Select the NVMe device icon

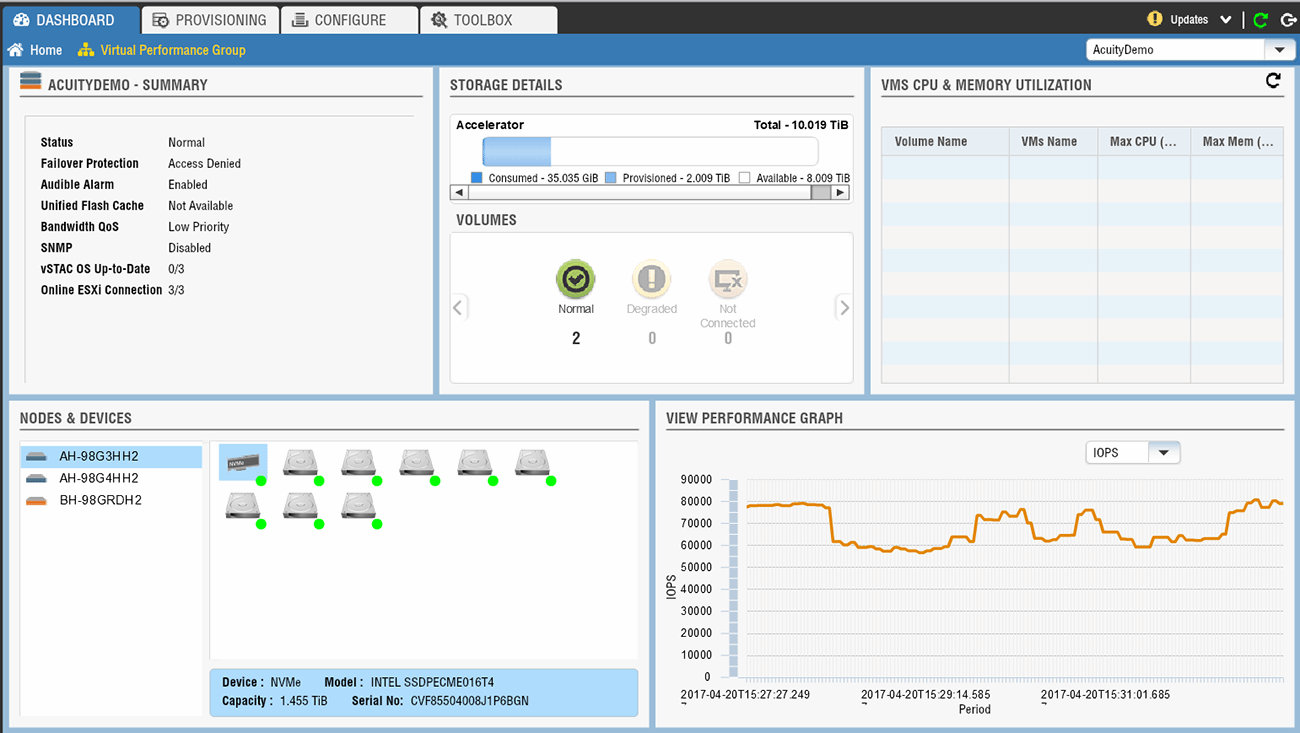(x=242, y=462)
